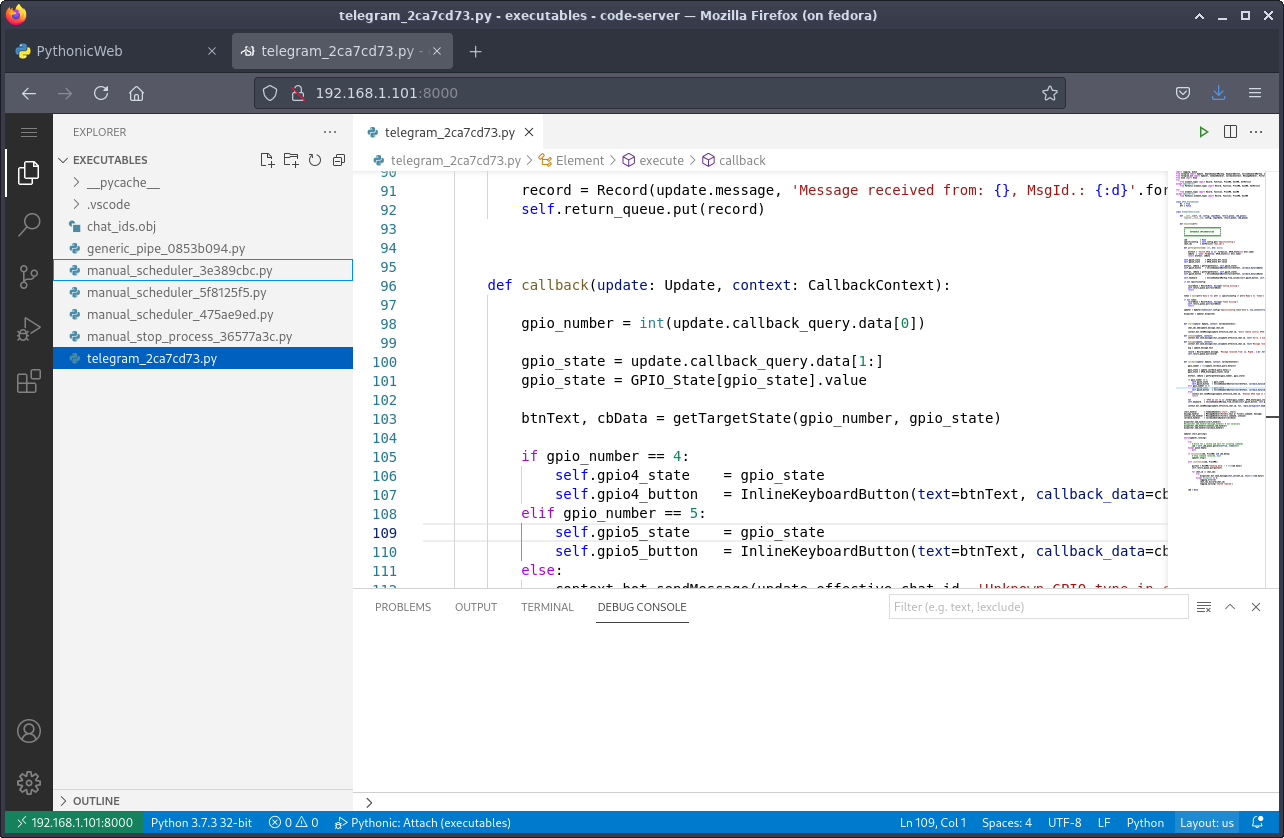Open the Source Control view
This screenshot has height=838, width=1284.
(x=28, y=276)
